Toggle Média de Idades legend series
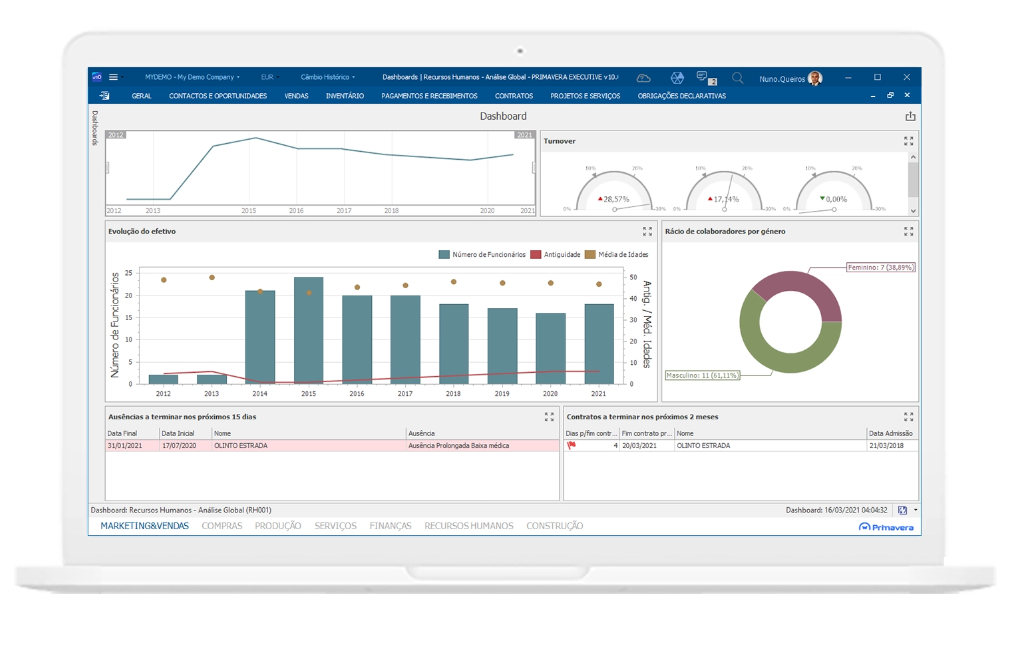Screen dimensions: 1021x653 click(612, 255)
